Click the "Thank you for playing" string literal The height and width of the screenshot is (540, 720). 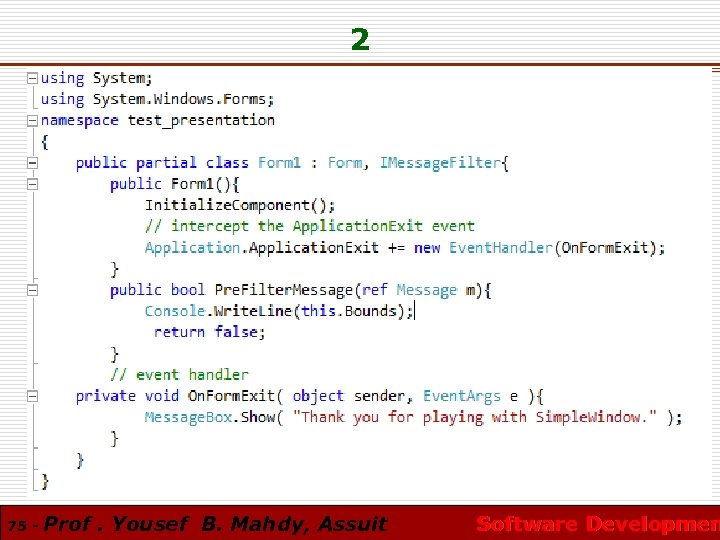475,417
